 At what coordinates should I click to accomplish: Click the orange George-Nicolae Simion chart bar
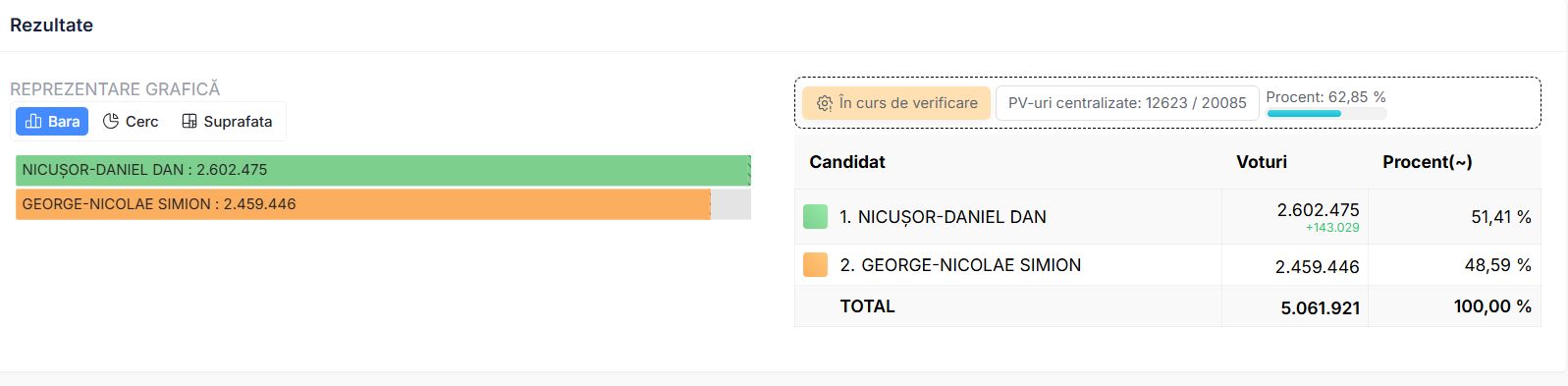[363, 204]
